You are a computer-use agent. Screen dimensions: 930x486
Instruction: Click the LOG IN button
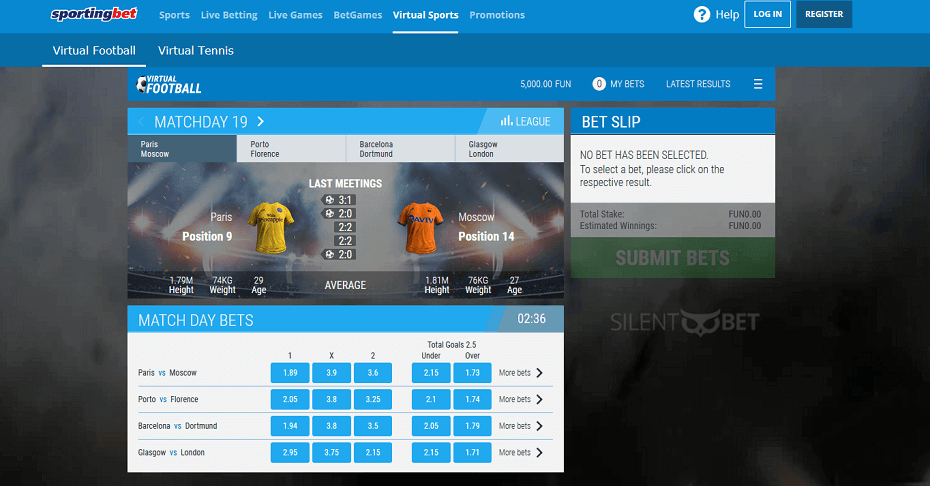click(767, 14)
